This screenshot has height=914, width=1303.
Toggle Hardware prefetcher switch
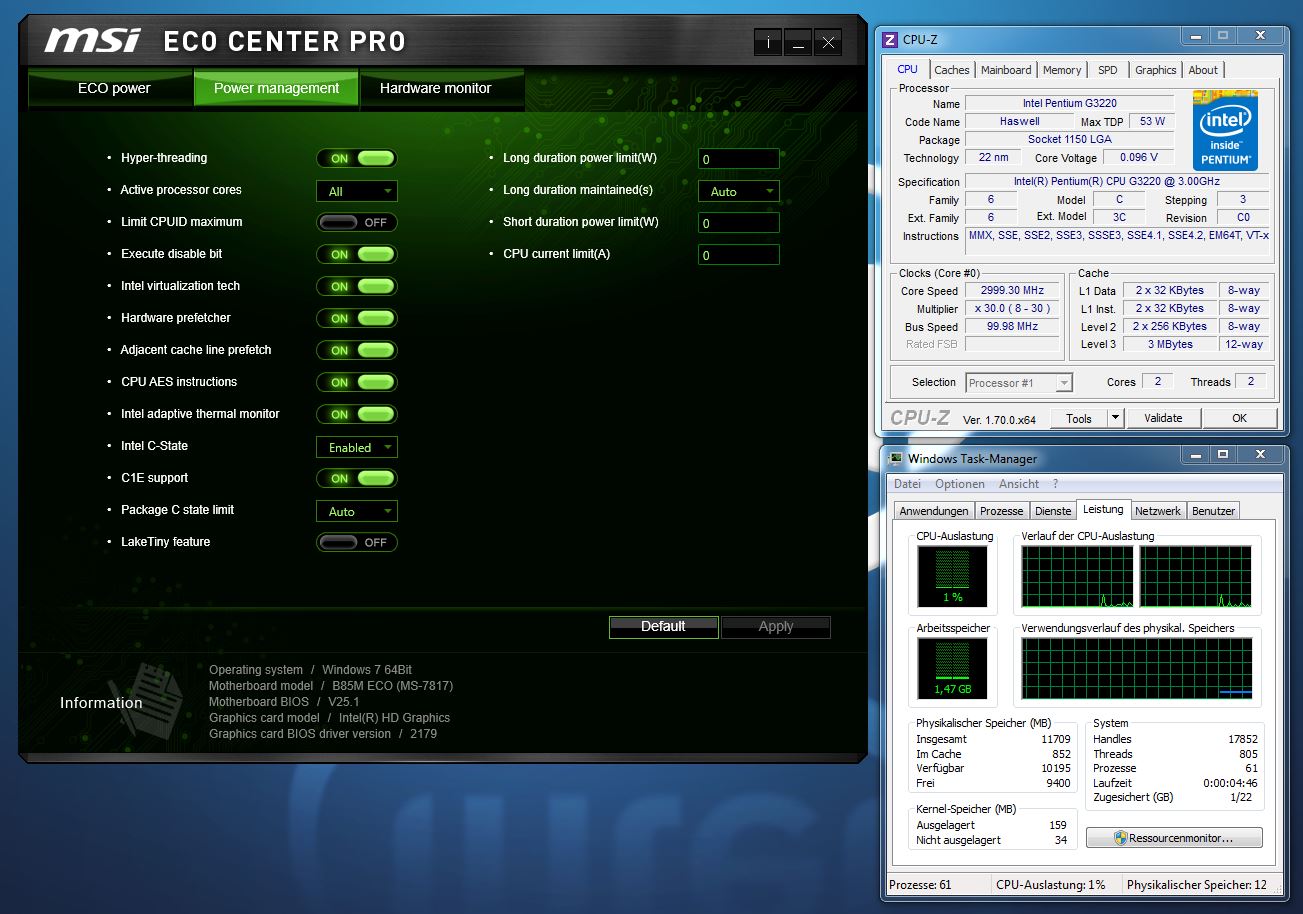pyautogui.click(x=357, y=318)
